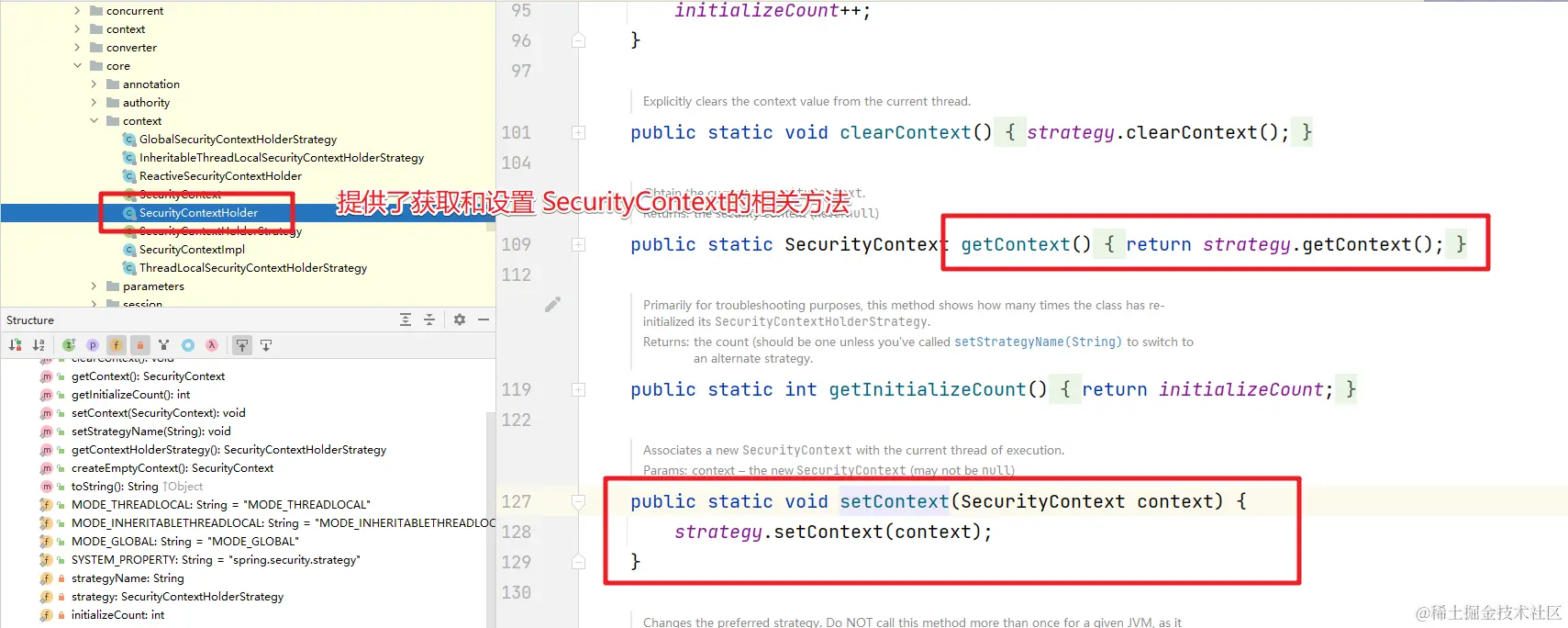
Task: Enable Autoscroll to Source
Action: tap(242, 345)
